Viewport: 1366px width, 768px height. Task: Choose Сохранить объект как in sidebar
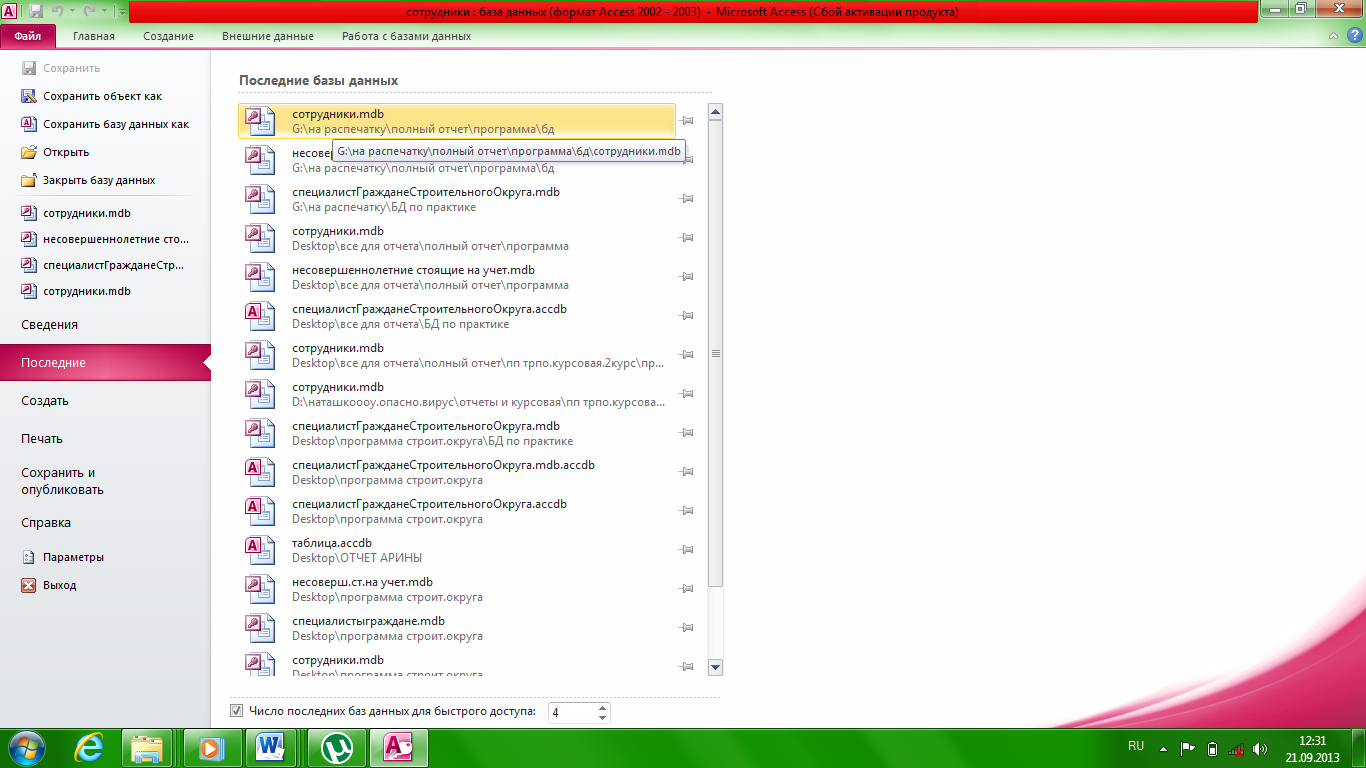tap(102, 97)
